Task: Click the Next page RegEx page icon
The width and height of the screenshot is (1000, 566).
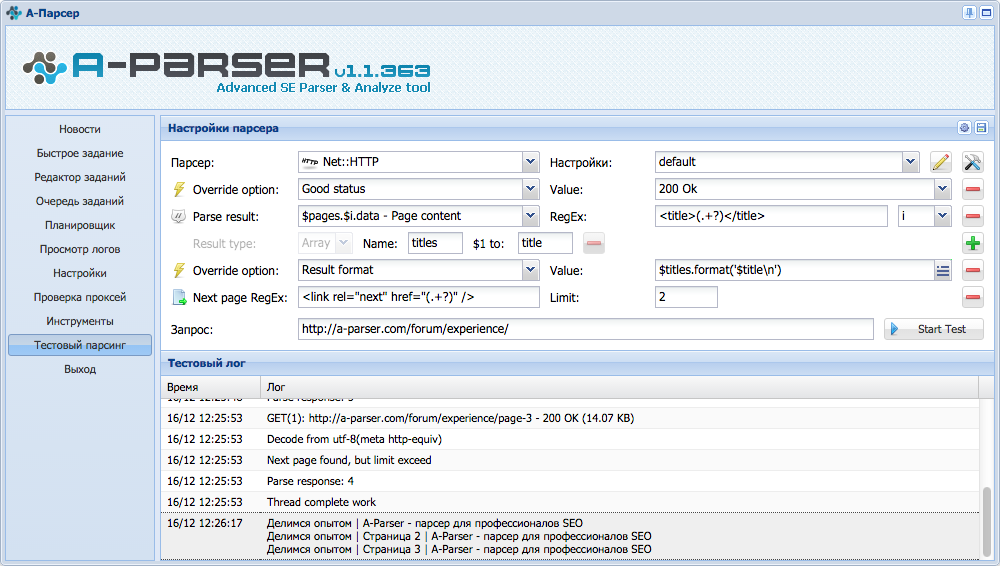Action: (179, 297)
